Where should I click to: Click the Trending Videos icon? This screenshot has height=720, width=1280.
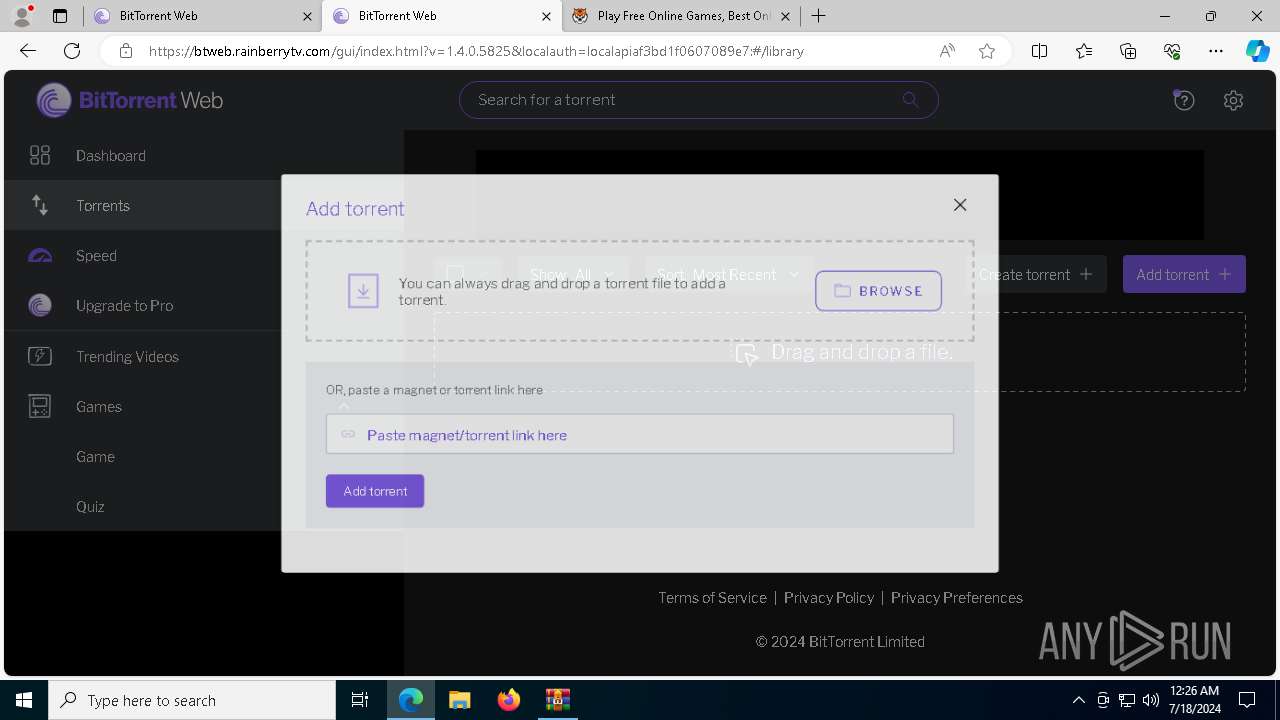[x=40, y=356]
